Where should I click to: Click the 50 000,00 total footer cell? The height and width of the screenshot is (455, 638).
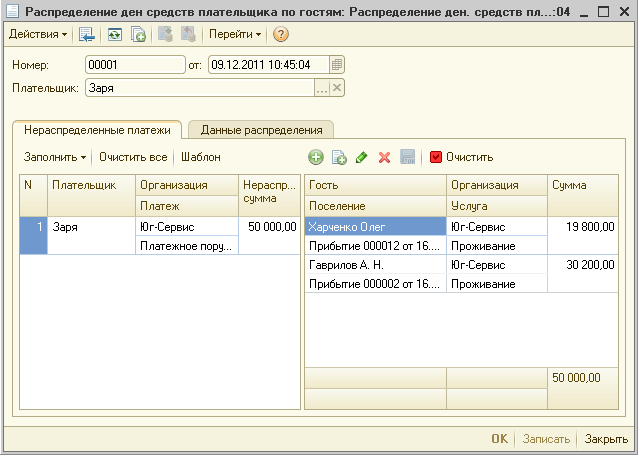[x=583, y=388]
